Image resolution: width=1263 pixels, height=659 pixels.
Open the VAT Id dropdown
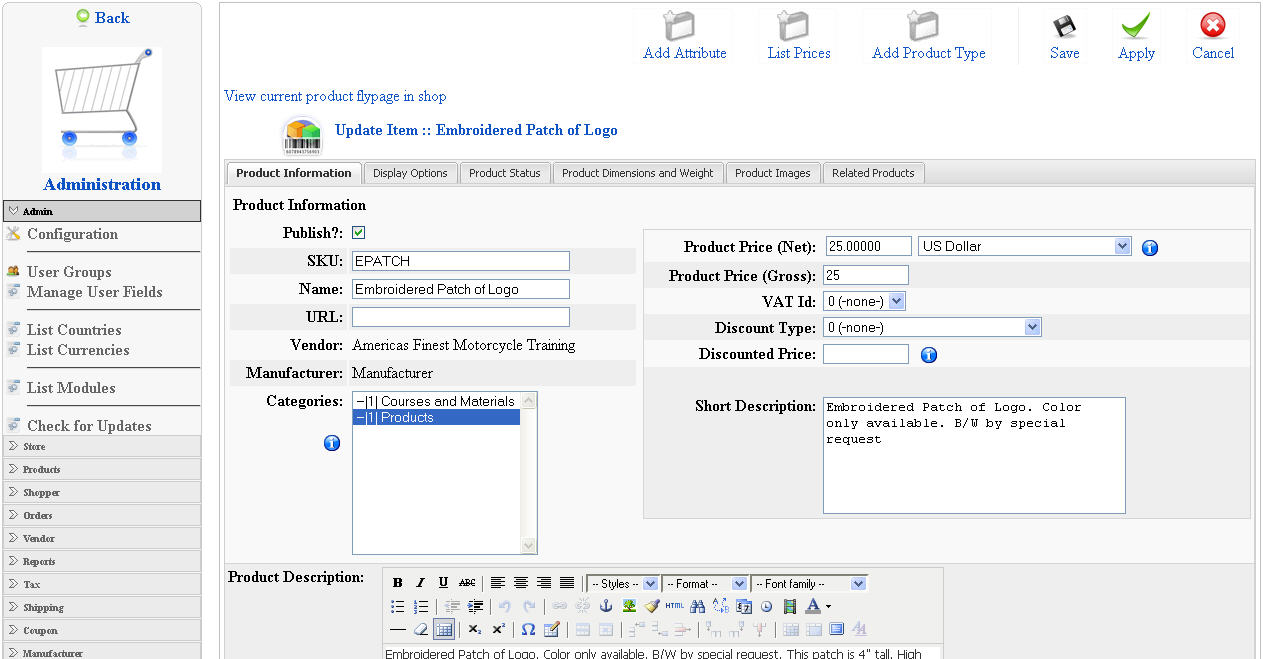(x=865, y=301)
